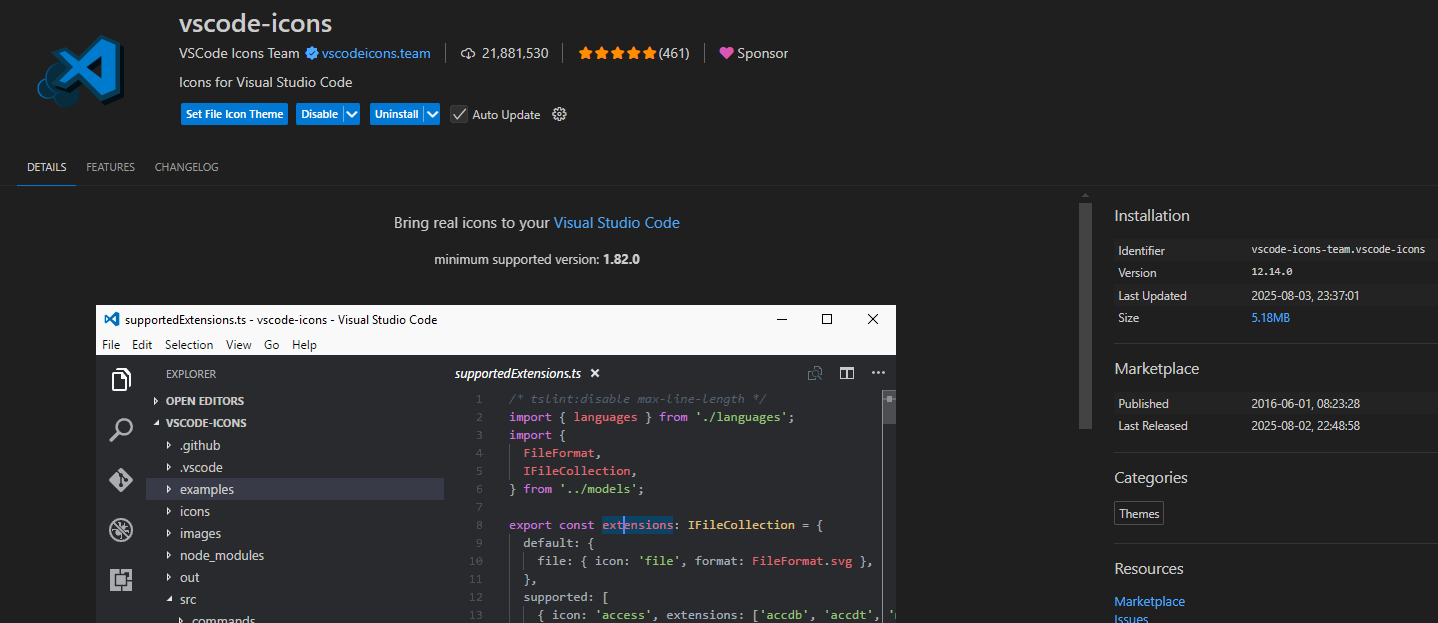Expand the icons folder
Screen dimensions: 1438x623
click(x=169, y=511)
